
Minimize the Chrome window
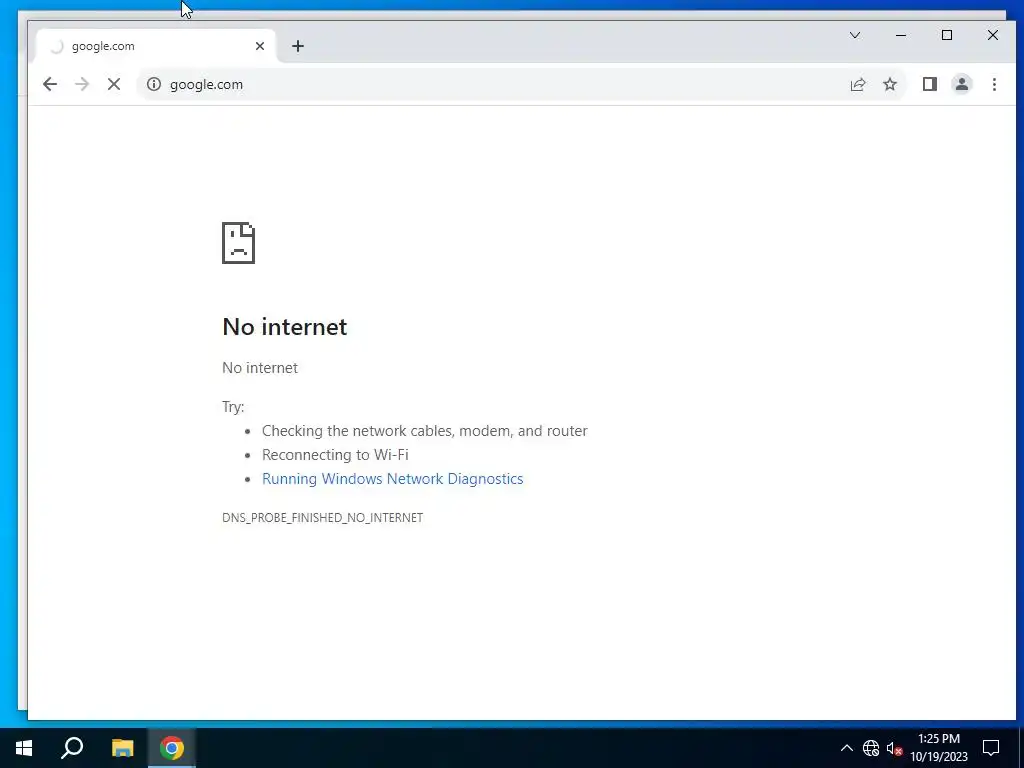(x=901, y=35)
